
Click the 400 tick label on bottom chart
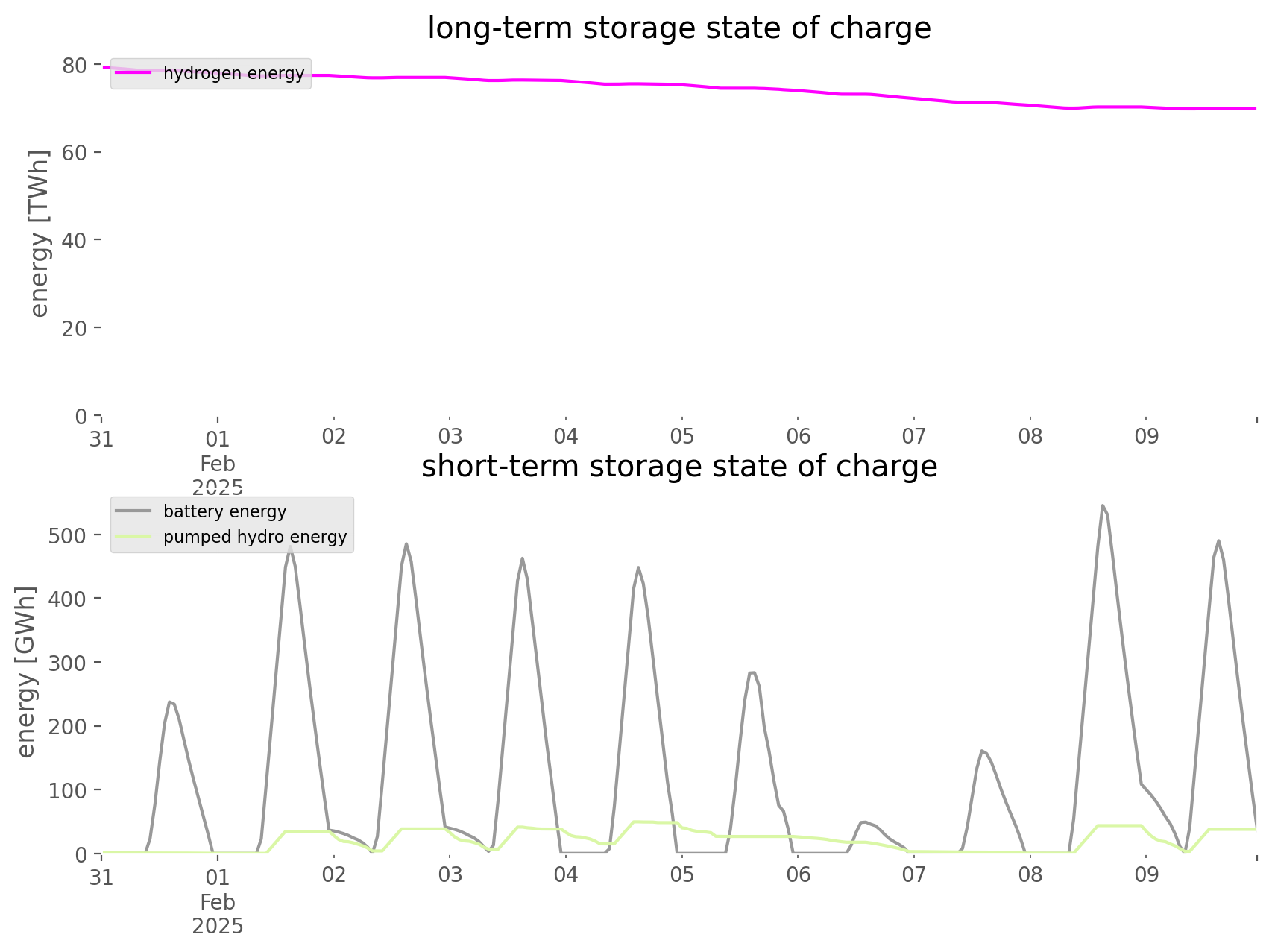(69, 599)
